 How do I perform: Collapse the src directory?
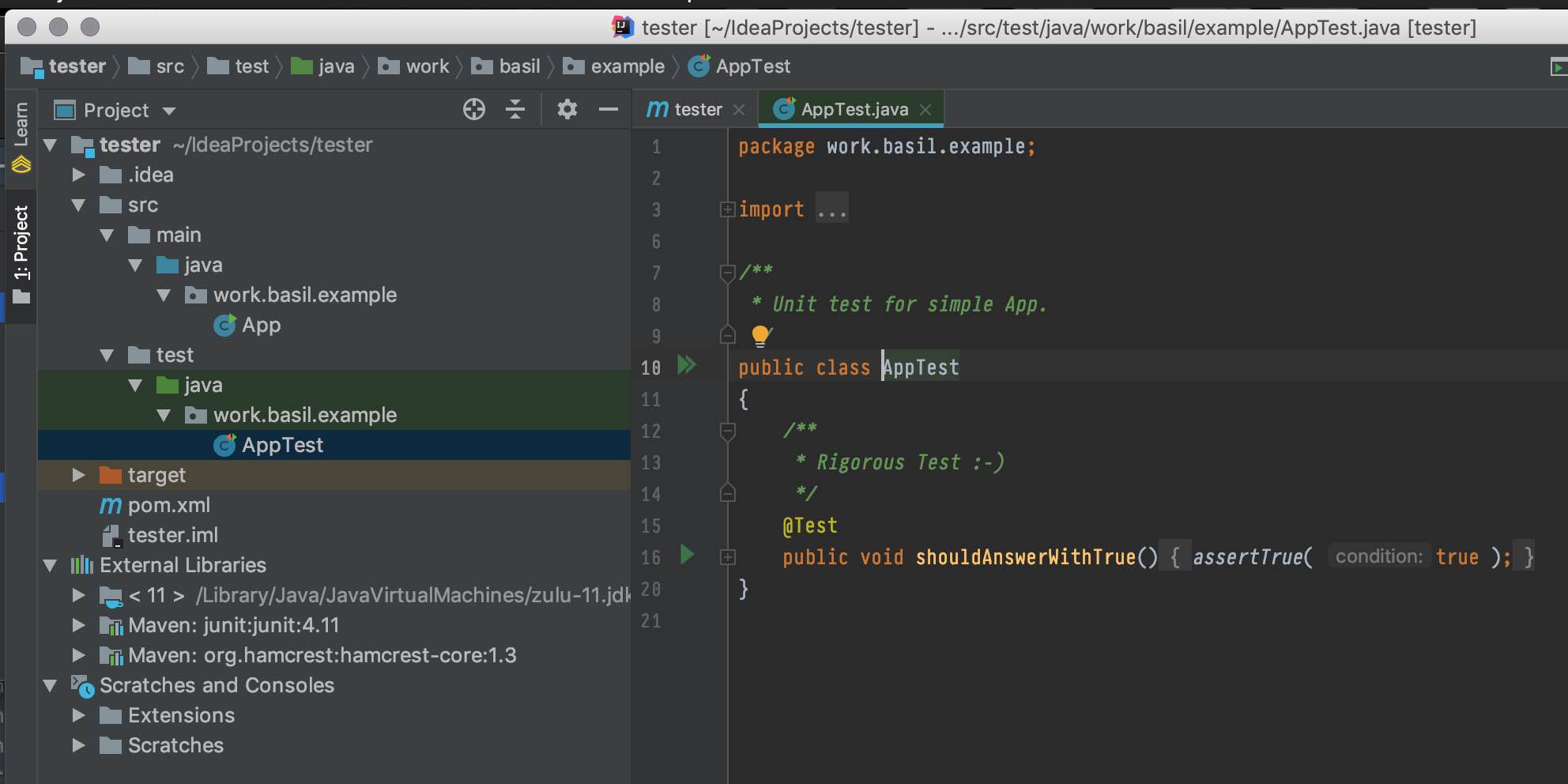tap(78, 205)
